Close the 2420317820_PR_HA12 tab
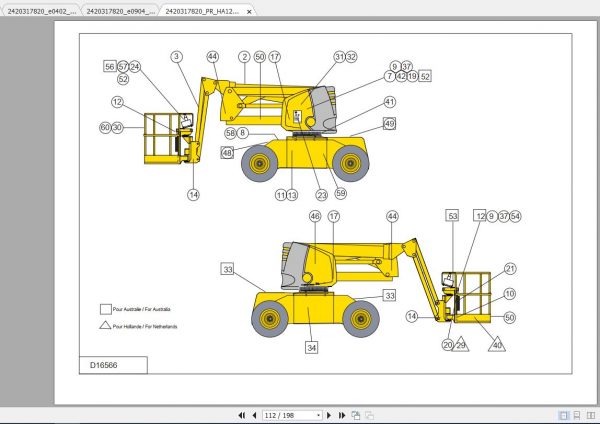Viewport: 600px width, 424px height. [249, 12]
